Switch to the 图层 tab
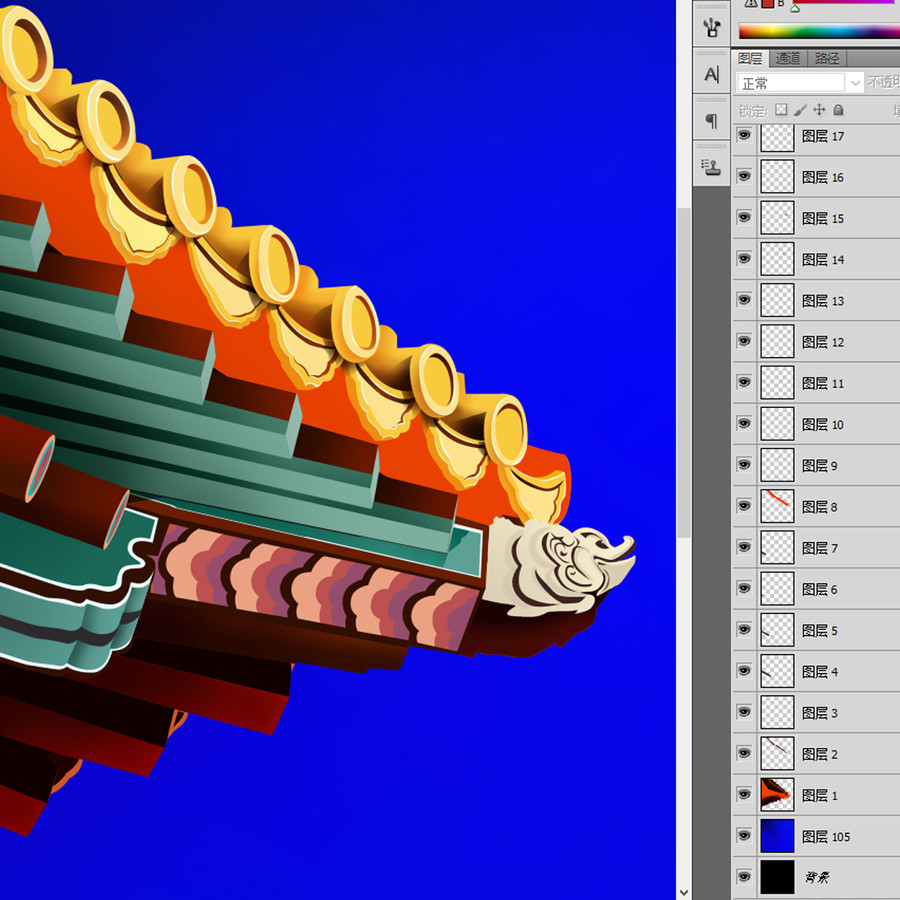The width and height of the screenshot is (900, 900). click(x=750, y=58)
